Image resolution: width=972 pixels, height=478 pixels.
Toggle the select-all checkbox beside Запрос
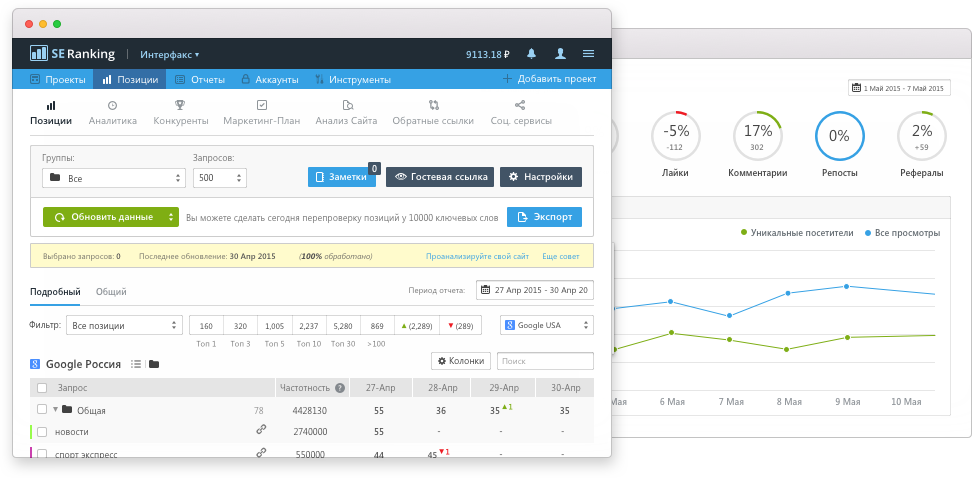(42, 388)
